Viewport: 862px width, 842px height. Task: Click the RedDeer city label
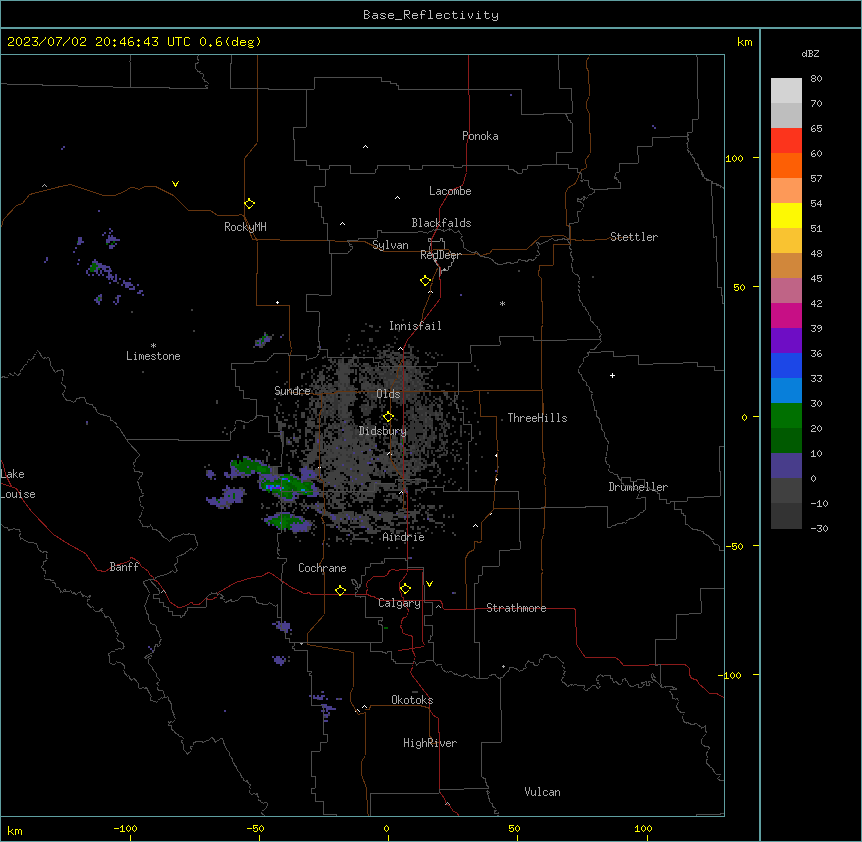click(x=440, y=255)
